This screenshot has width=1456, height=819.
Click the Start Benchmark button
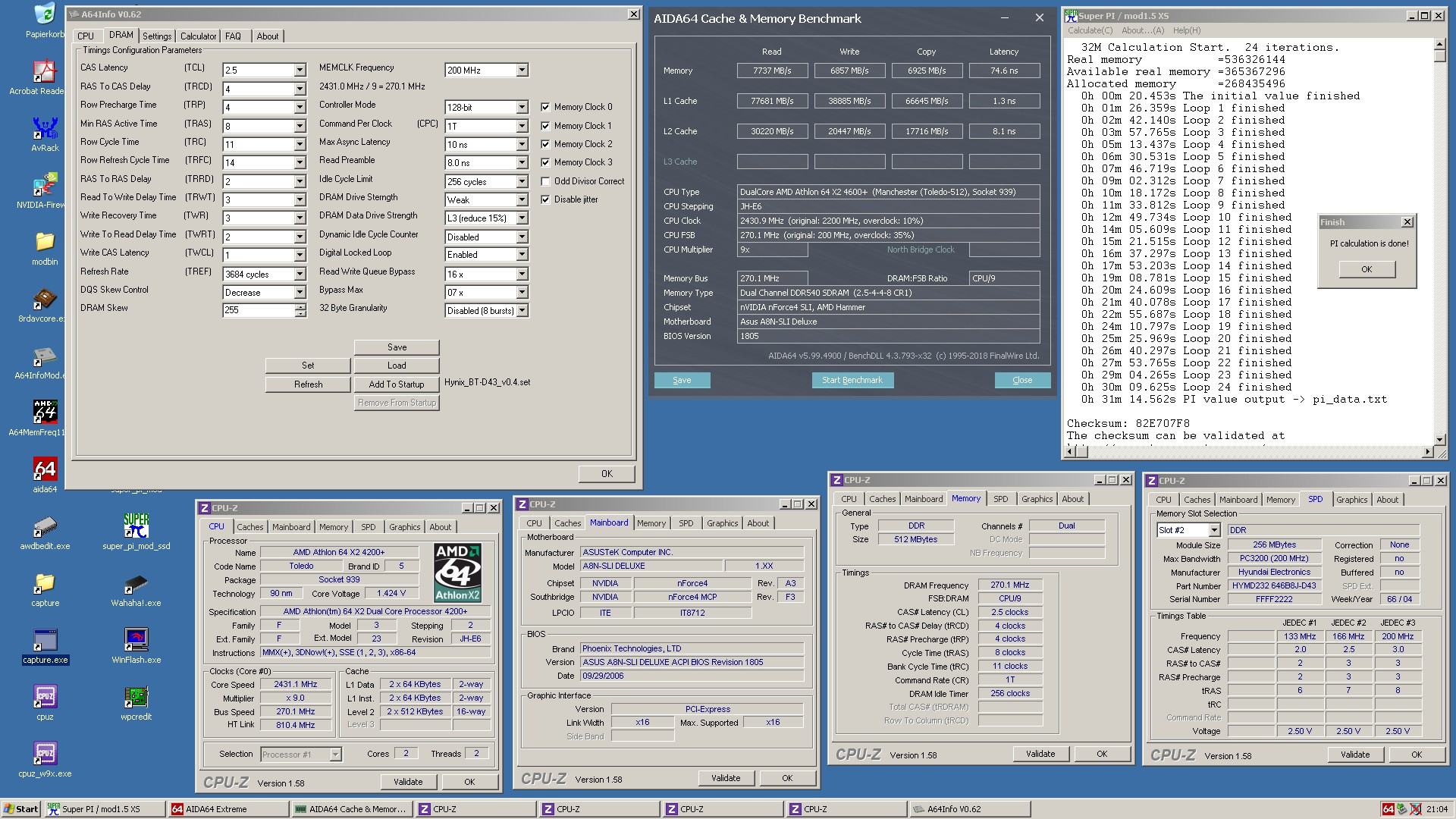click(x=852, y=380)
